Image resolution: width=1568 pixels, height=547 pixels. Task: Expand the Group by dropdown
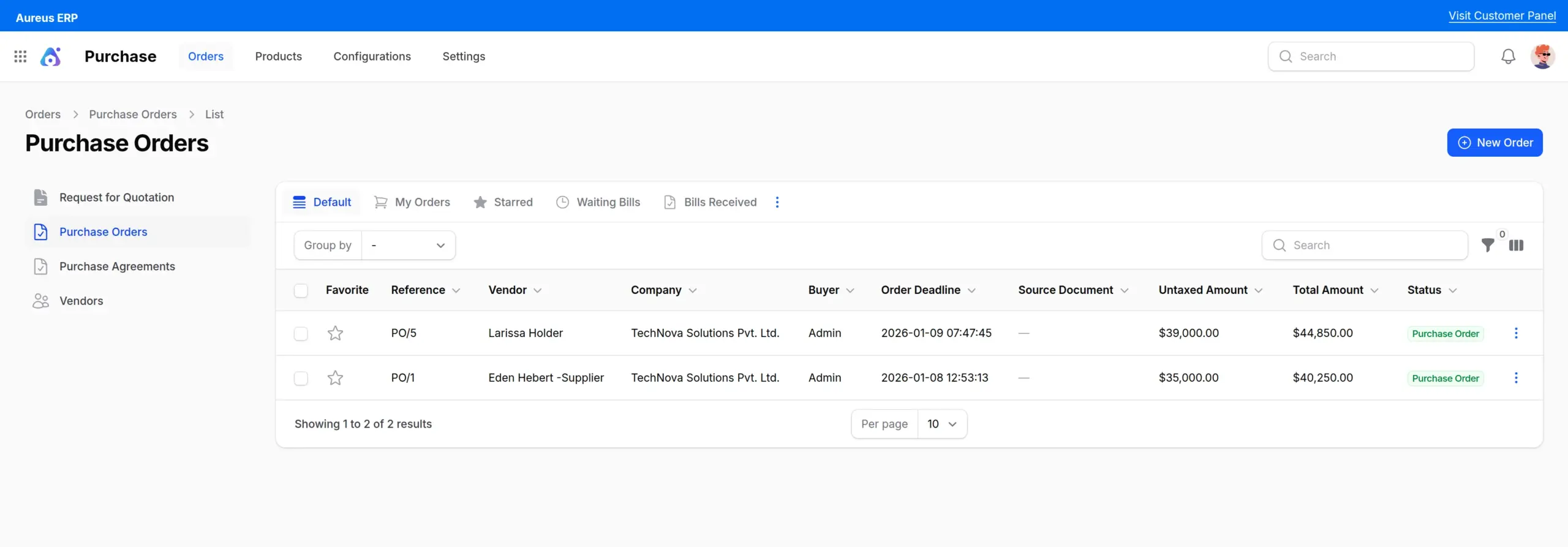pyautogui.click(x=408, y=245)
